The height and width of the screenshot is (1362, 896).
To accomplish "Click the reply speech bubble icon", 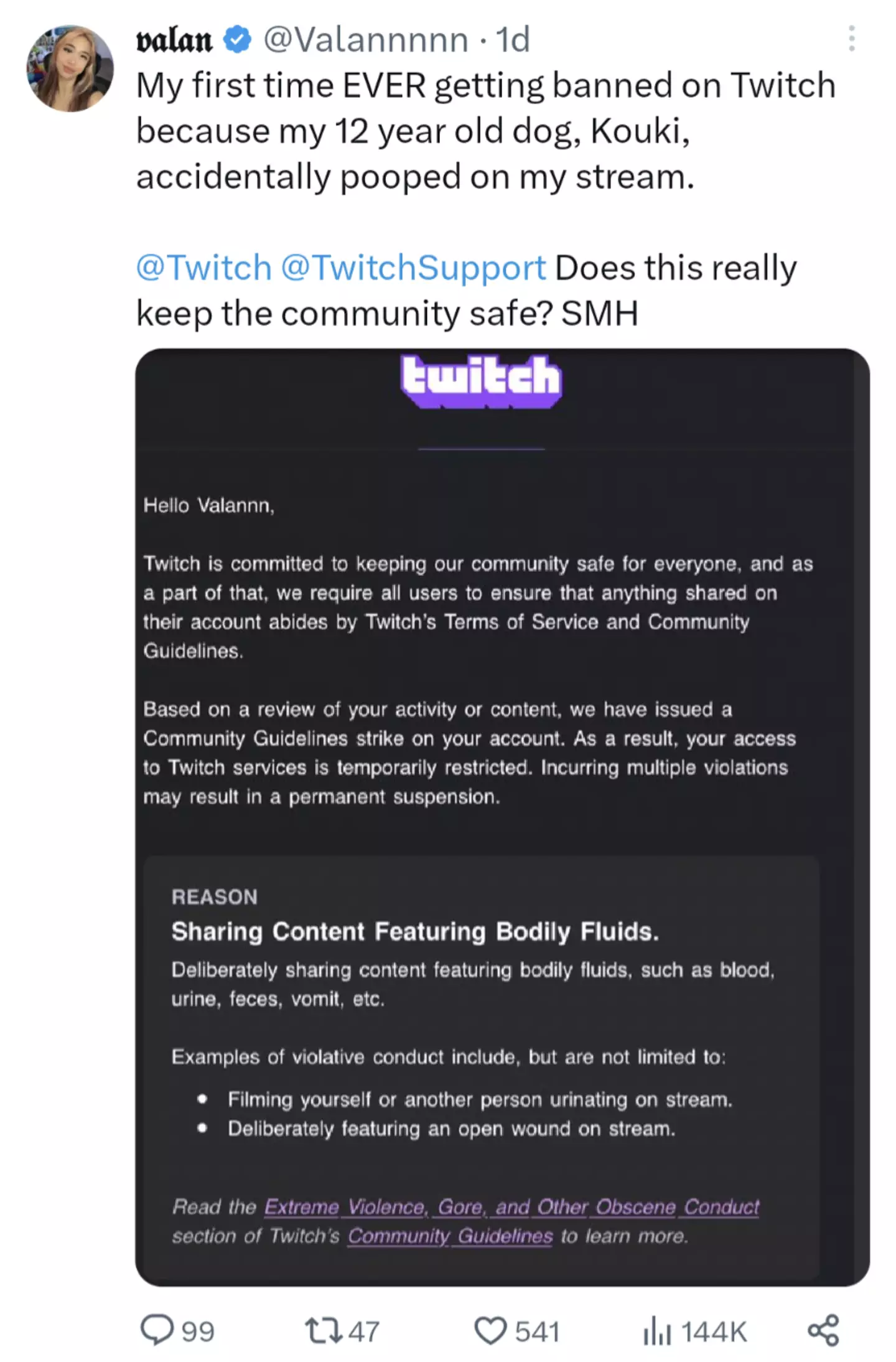I will click(156, 1330).
